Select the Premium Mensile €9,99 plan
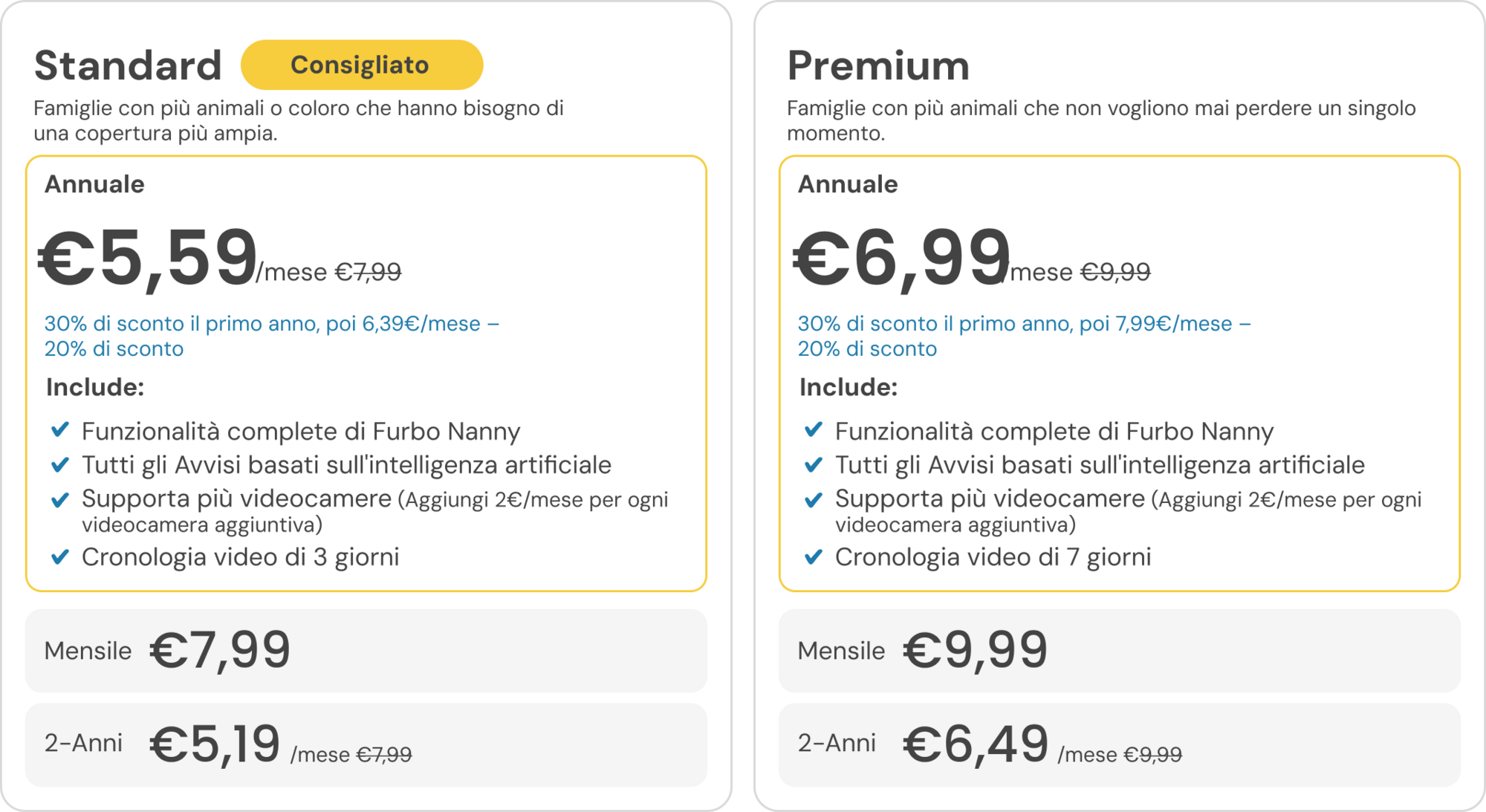This screenshot has width=1486, height=812. click(x=1119, y=651)
